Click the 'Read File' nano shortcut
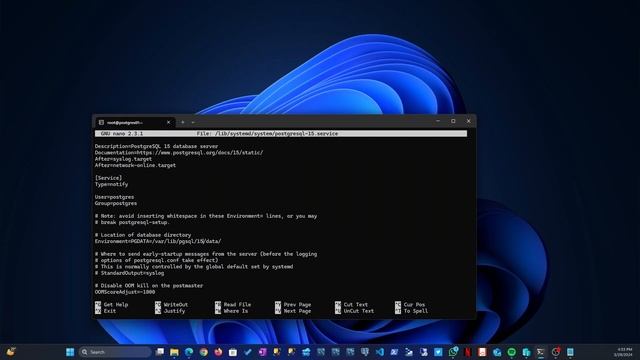The width and height of the screenshot is (640, 360). [x=237, y=304]
